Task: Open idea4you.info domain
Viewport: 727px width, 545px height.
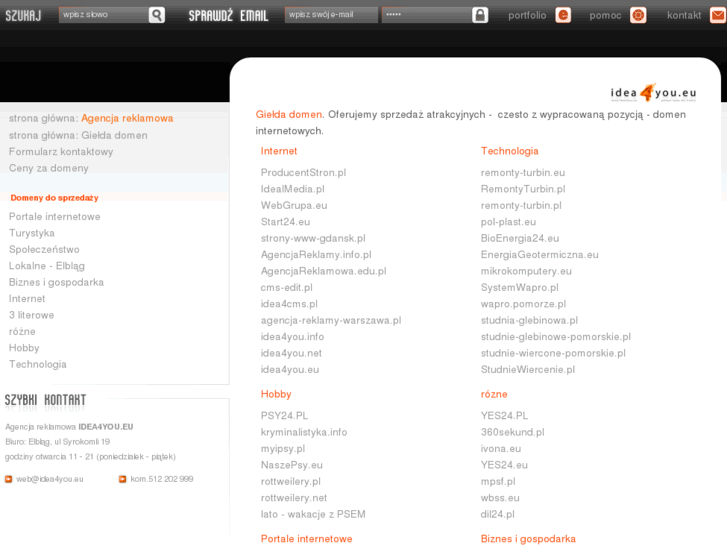Action: 292,337
